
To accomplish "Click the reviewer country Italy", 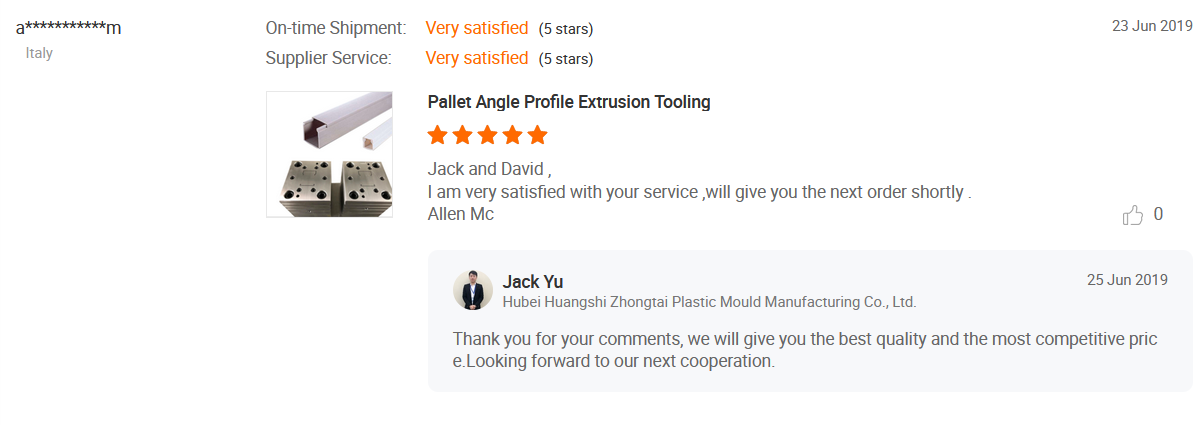I will [39, 53].
